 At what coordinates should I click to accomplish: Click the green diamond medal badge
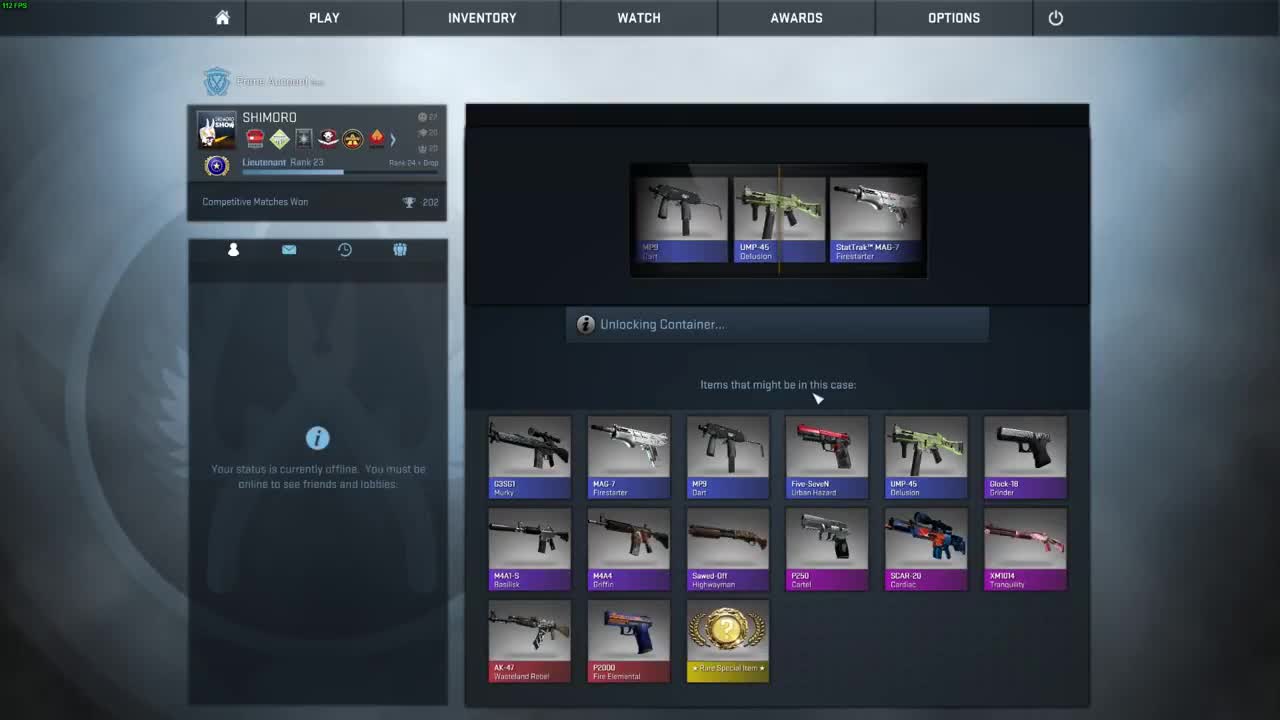(280, 139)
